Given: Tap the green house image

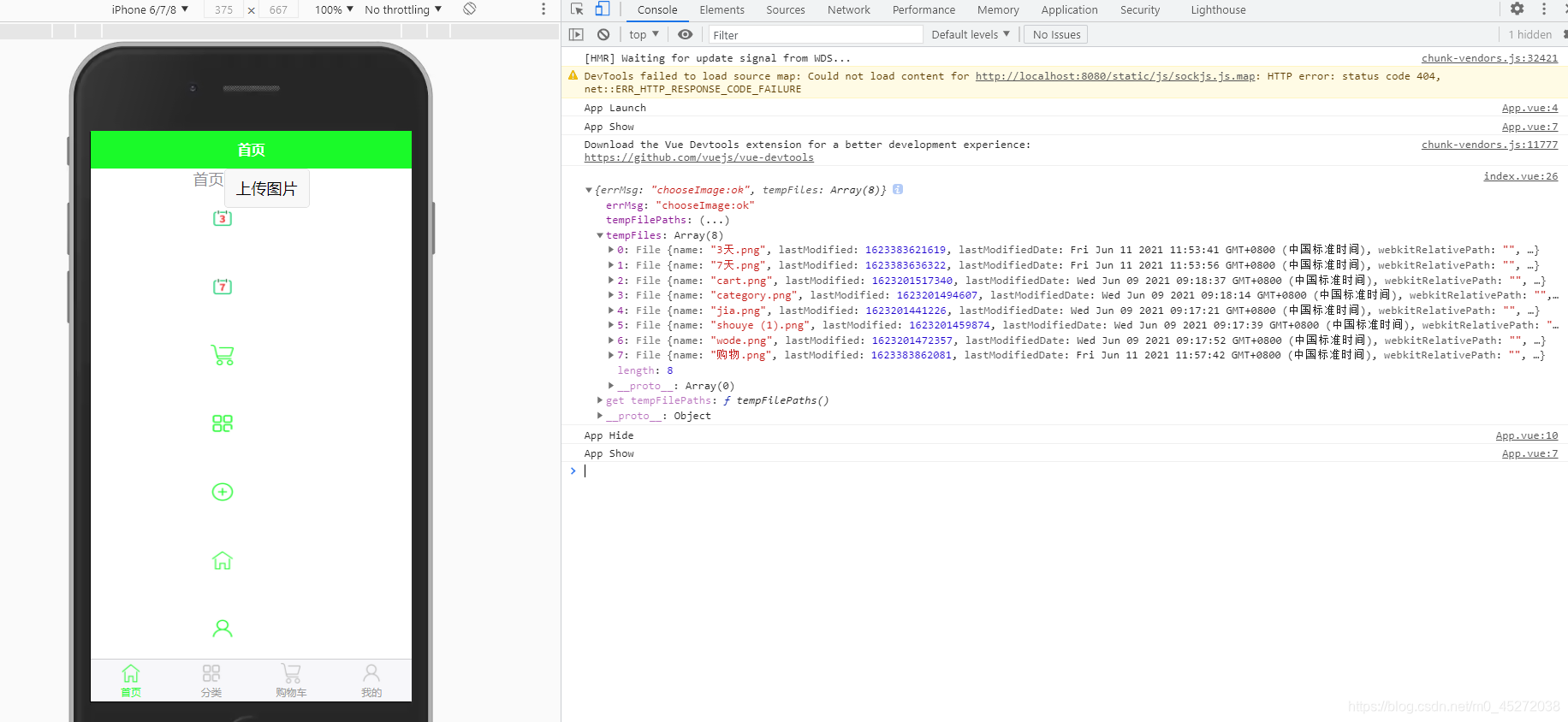Looking at the screenshot, I should coord(223,560).
